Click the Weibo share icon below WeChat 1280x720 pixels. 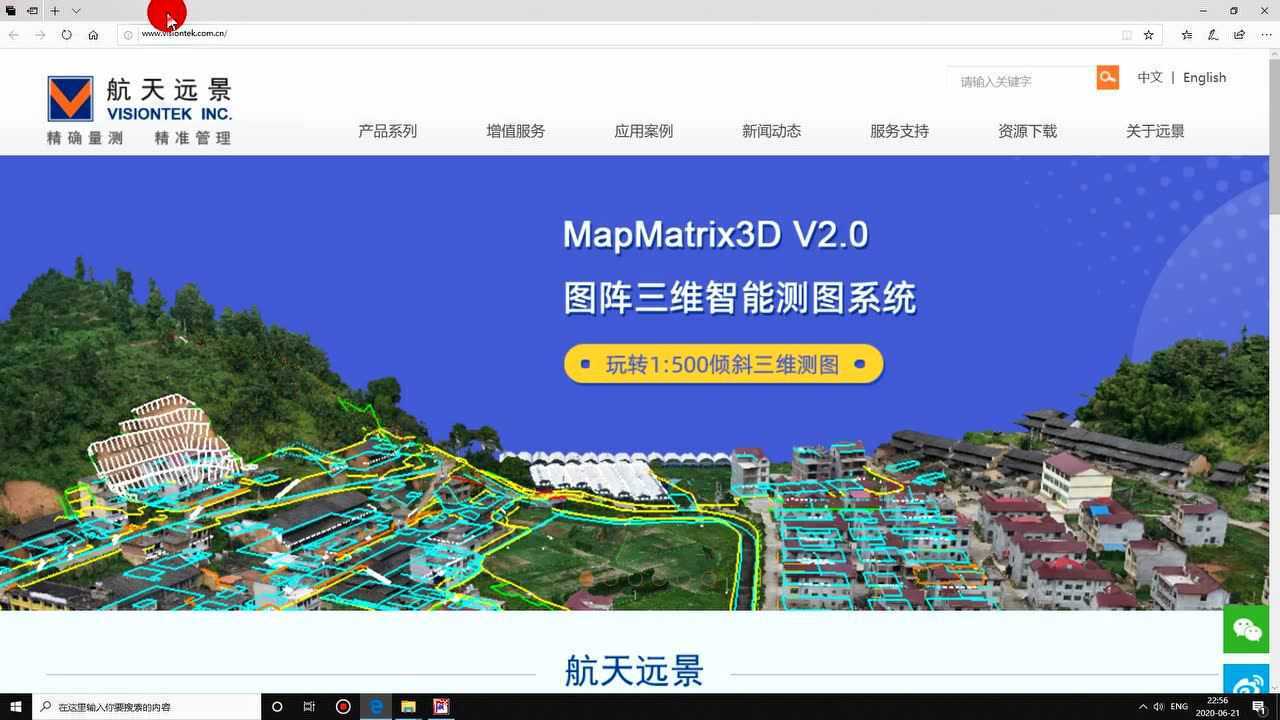[x=1246, y=684]
